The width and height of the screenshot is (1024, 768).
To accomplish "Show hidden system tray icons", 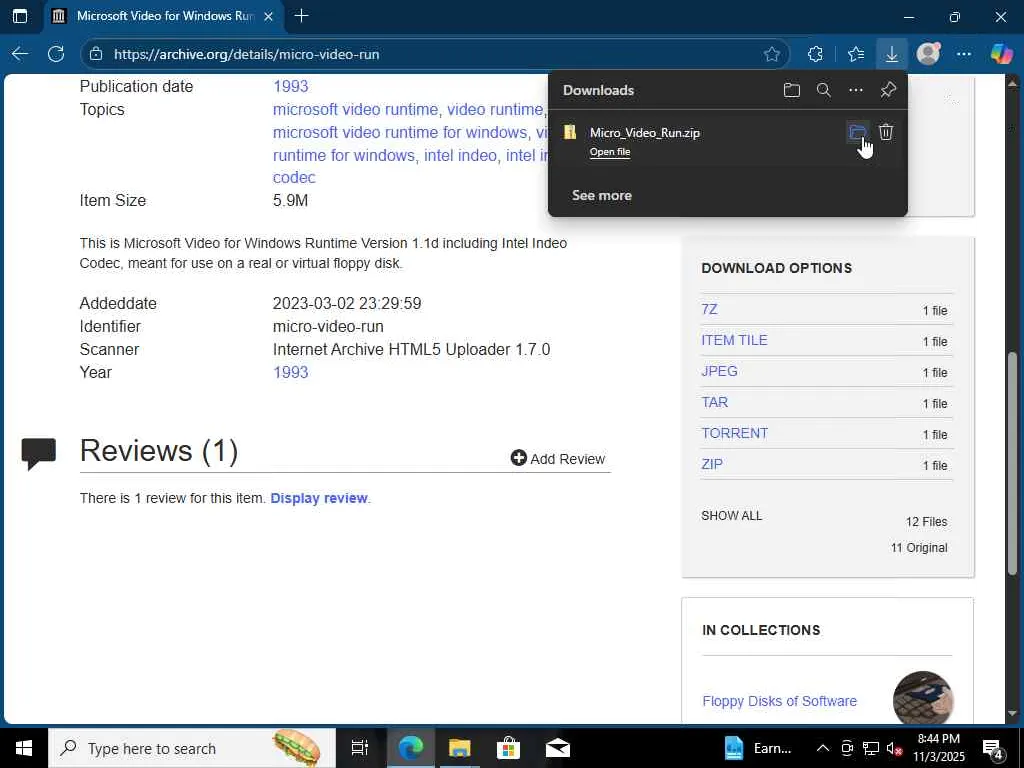I will point(823,748).
